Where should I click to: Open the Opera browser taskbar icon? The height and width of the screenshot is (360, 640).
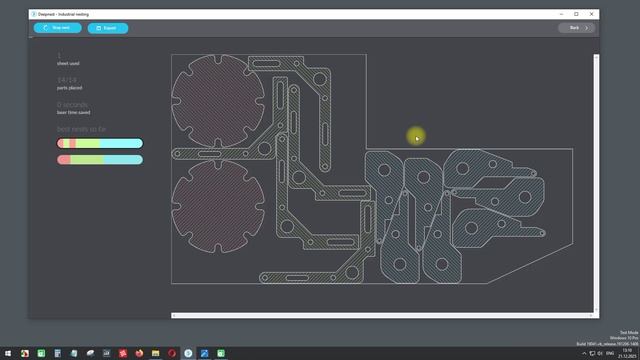point(172,353)
